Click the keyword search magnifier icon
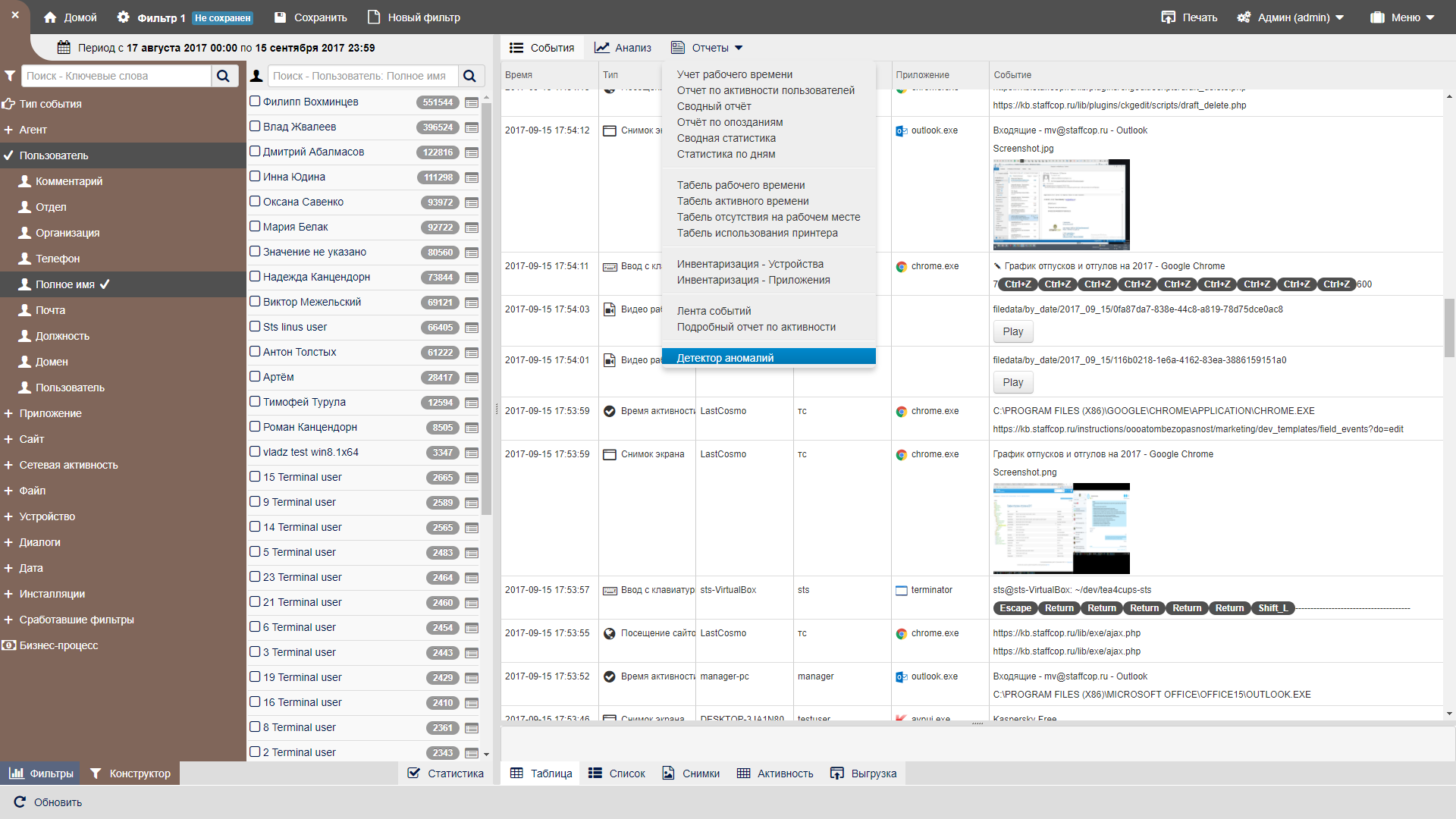This screenshot has width=1456, height=819. pos(224,76)
